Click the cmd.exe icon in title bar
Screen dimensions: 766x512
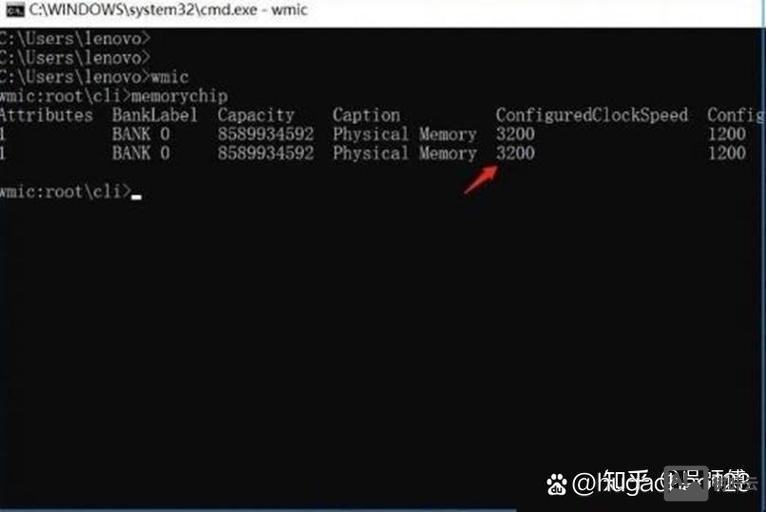(15, 10)
